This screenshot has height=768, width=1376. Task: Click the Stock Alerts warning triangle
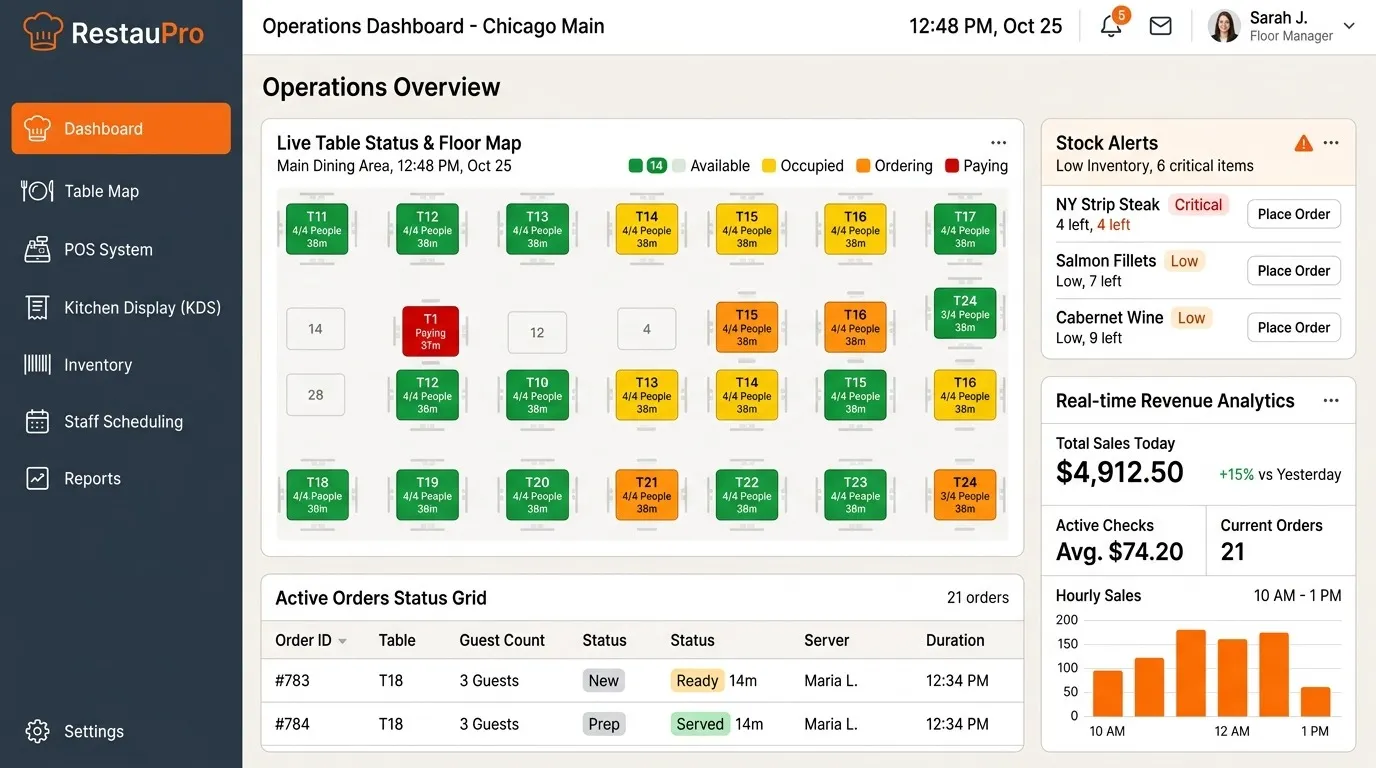click(1303, 143)
